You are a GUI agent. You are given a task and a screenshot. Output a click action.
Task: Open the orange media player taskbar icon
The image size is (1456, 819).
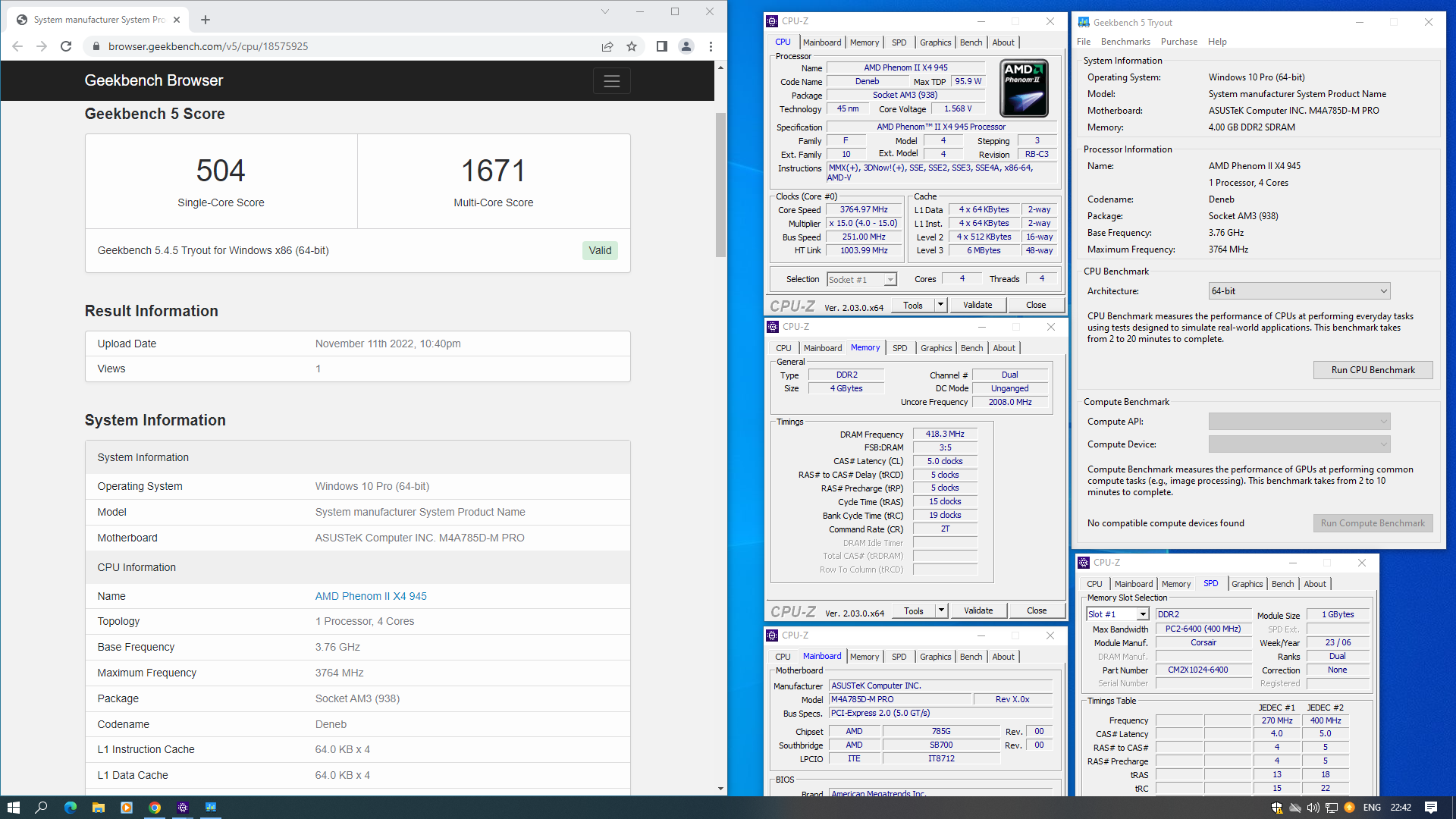[127, 808]
